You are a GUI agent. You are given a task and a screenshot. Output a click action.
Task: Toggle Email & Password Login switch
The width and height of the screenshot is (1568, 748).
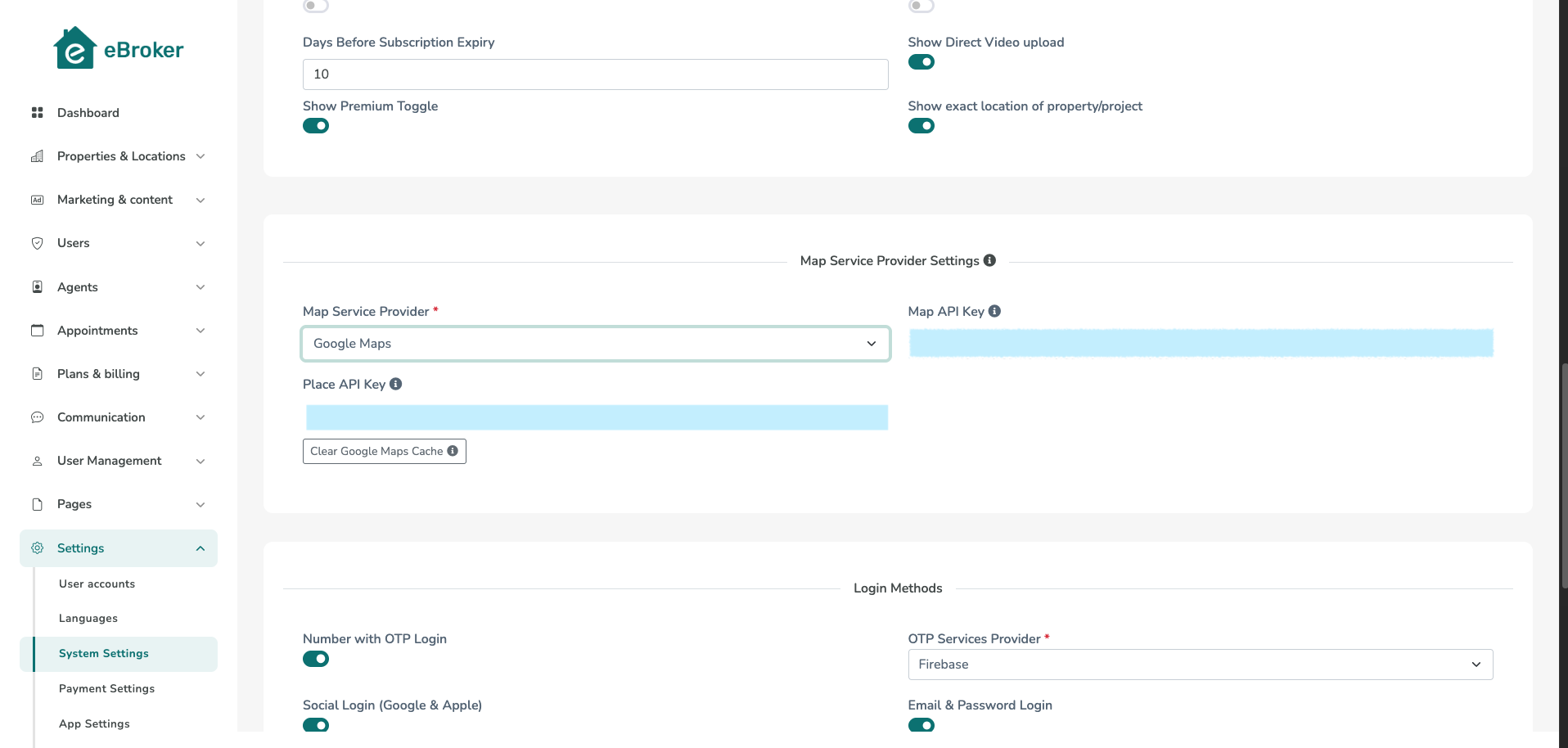921,725
